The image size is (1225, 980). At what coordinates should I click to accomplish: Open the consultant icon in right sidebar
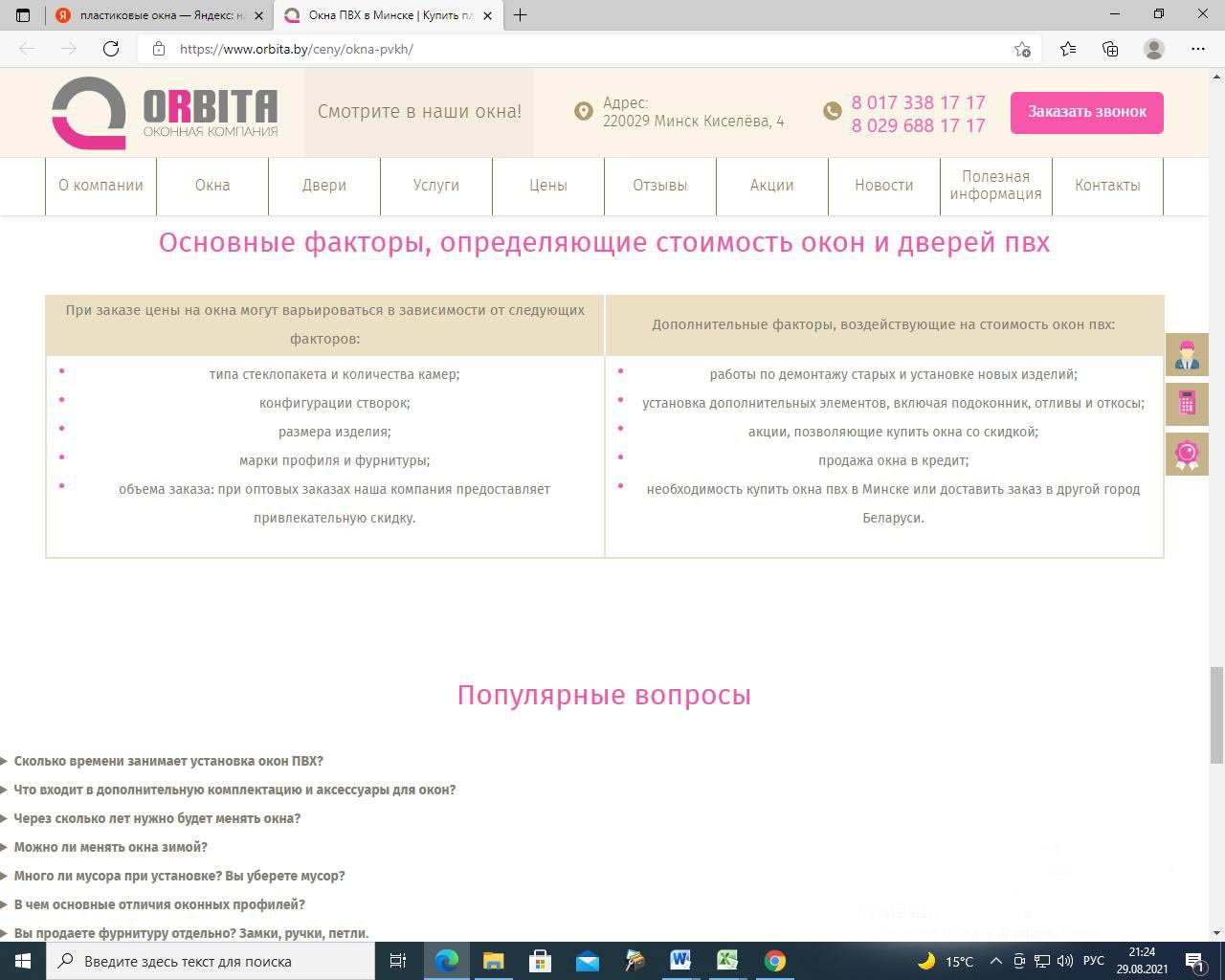pos(1187,355)
